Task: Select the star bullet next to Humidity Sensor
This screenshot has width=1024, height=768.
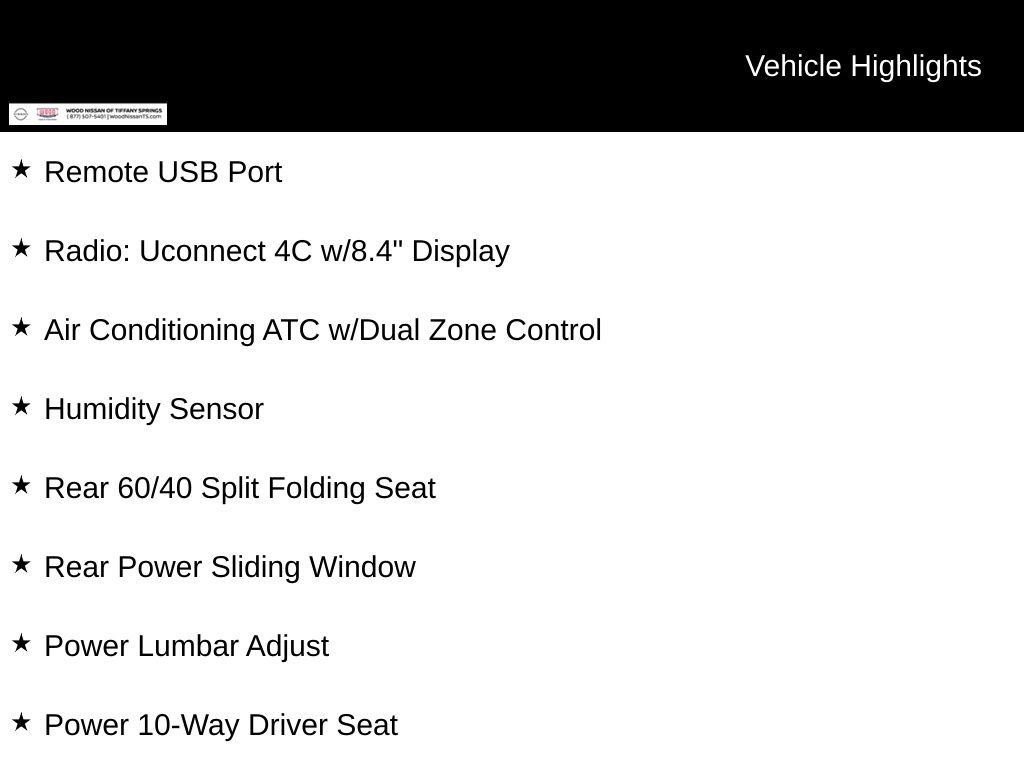Action: pos(21,407)
